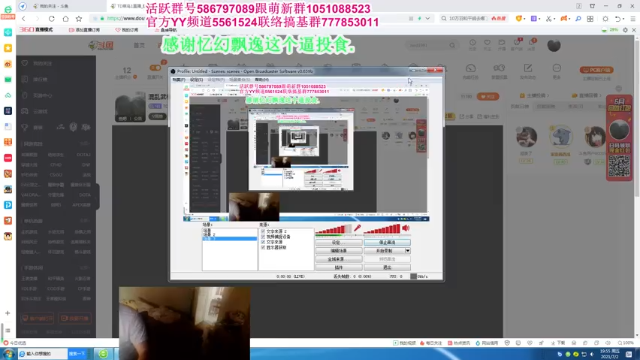This screenshot has height=360, width=640.
Task: Click the OBS Settings (设定) button
Action: [x=338, y=242]
